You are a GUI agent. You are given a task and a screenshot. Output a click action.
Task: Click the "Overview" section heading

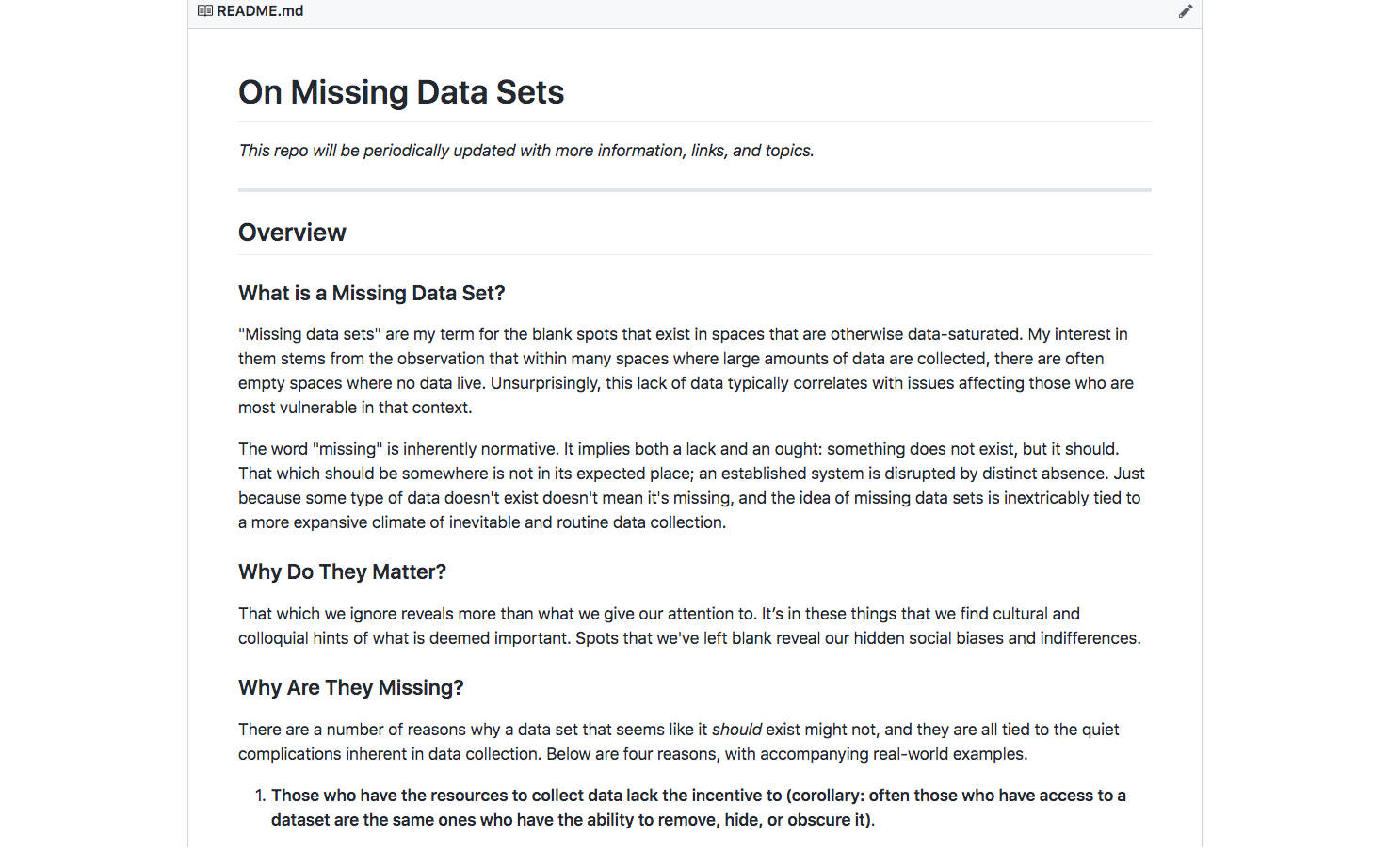click(x=292, y=233)
